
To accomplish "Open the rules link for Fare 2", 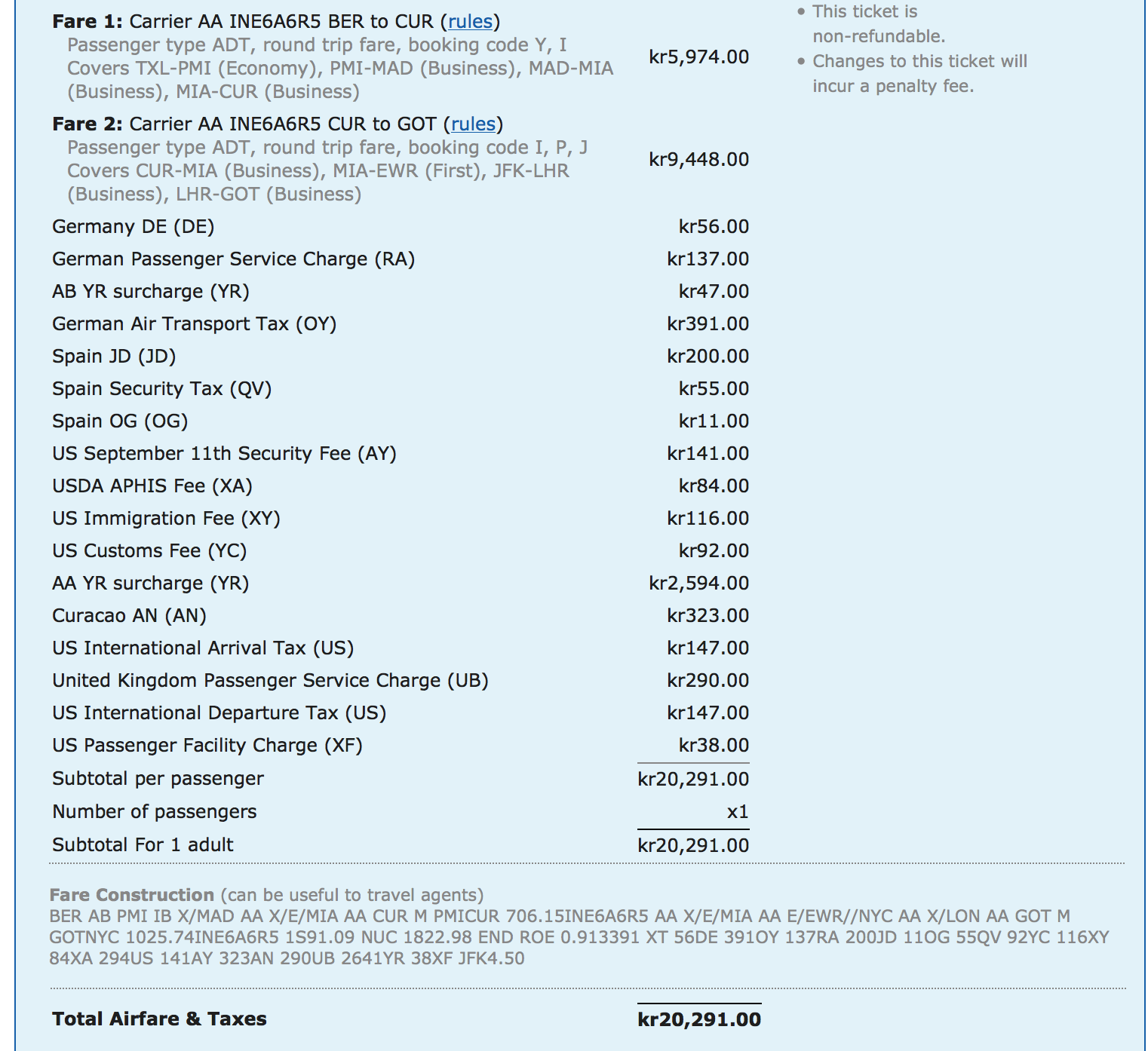I will [x=473, y=124].
